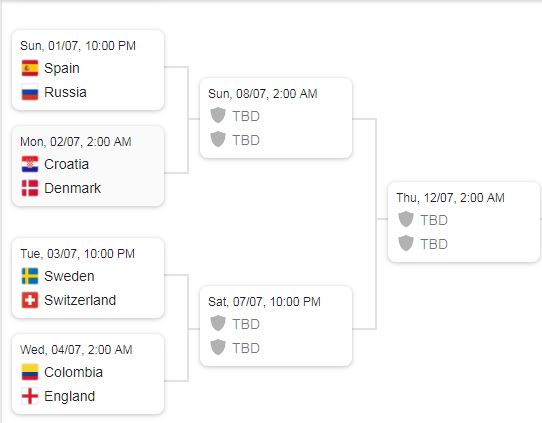
Task: Click the second TBD shield in the Thu 12/07 match
Action: coord(406,243)
